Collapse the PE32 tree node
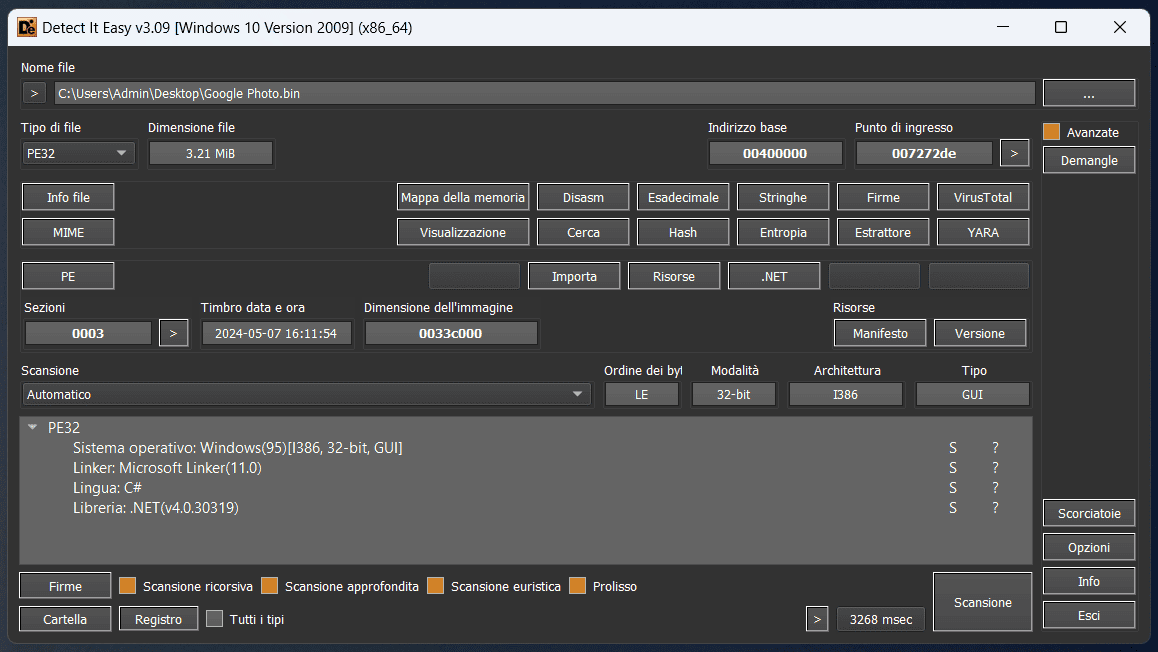Image resolution: width=1158 pixels, height=652 pixels. [33, 427]
